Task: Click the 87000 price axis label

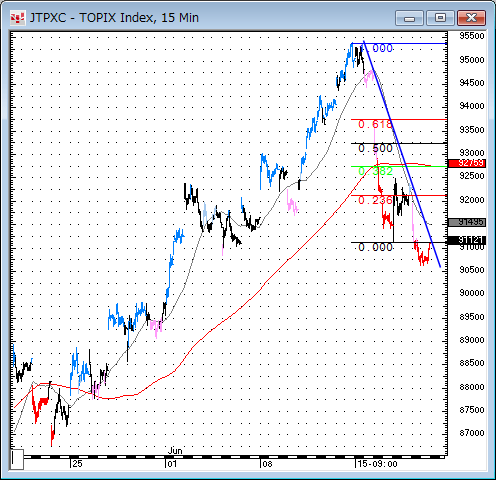Action: tap(472, 433)
